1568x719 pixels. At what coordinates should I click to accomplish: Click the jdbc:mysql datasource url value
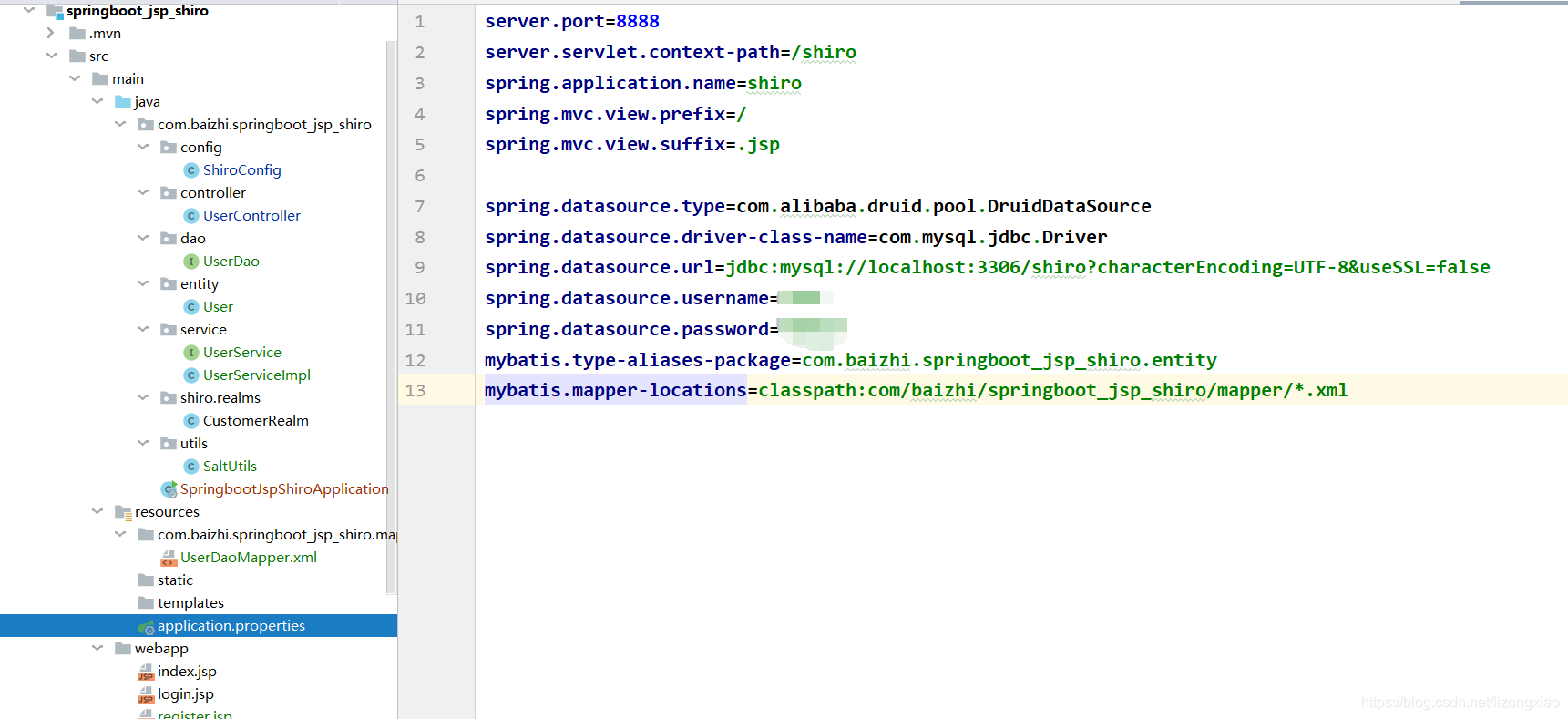[1108, 267]
